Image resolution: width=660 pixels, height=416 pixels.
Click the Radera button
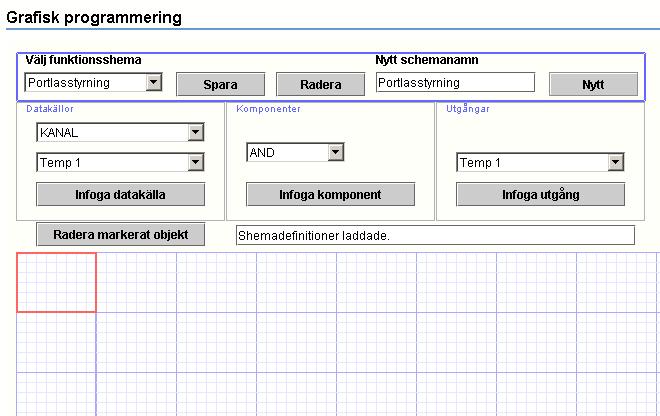coord(320,84)
